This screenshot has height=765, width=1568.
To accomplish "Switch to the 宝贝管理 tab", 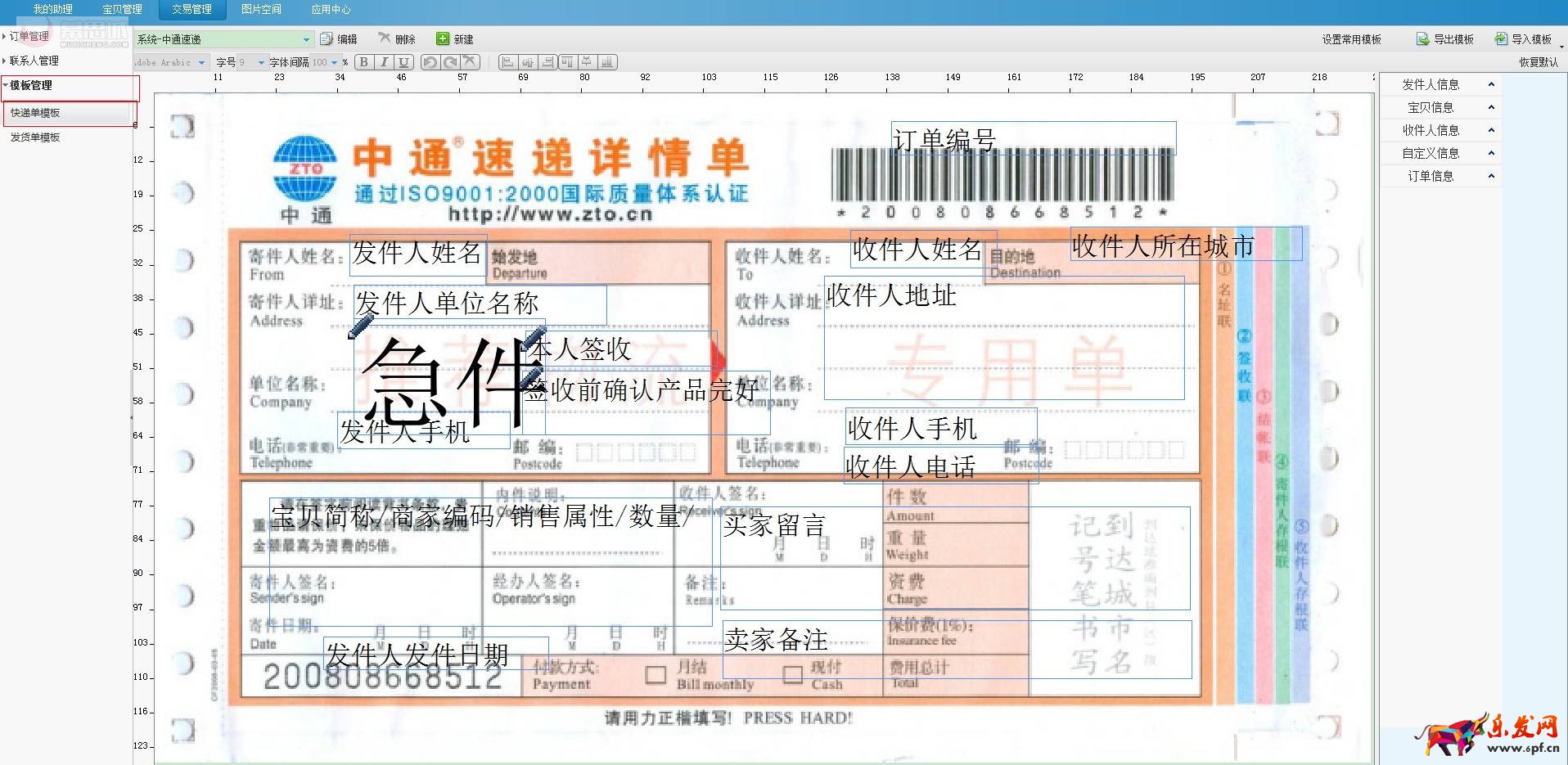I will [121, 9].
